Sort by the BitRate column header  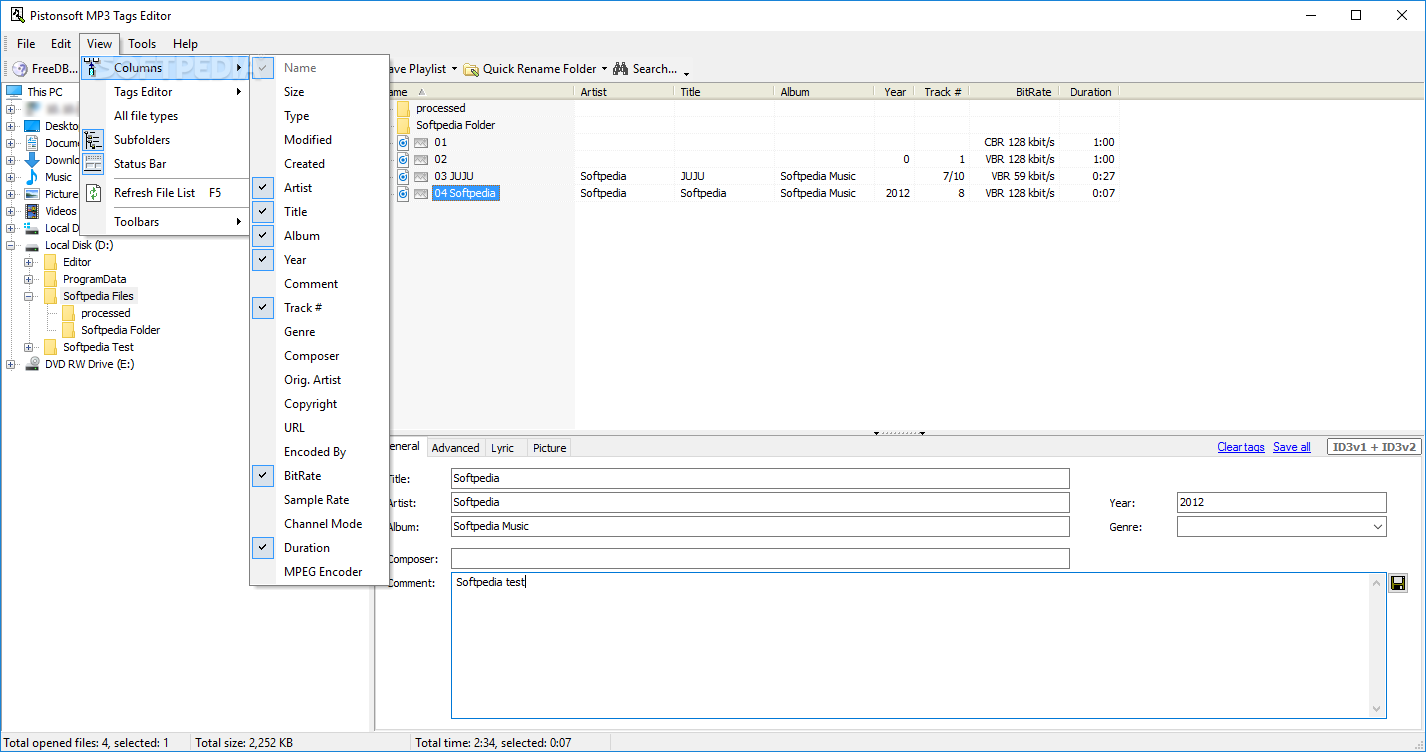click(x=1014, y=92)
